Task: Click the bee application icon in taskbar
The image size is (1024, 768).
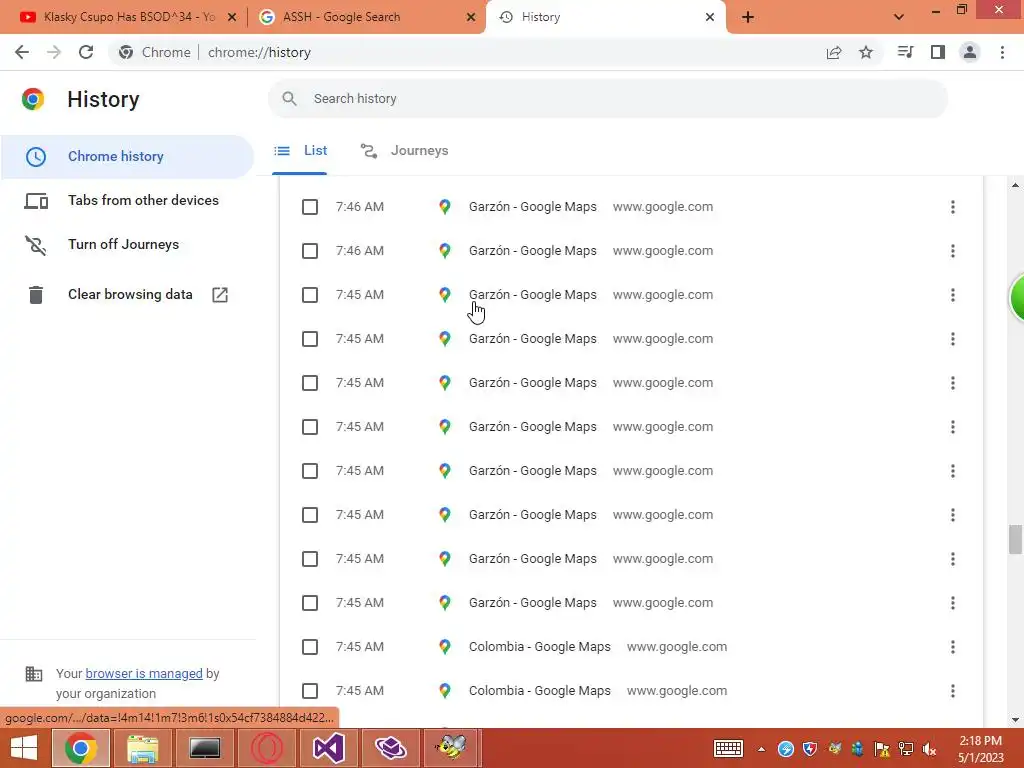Action: (452, 748)
